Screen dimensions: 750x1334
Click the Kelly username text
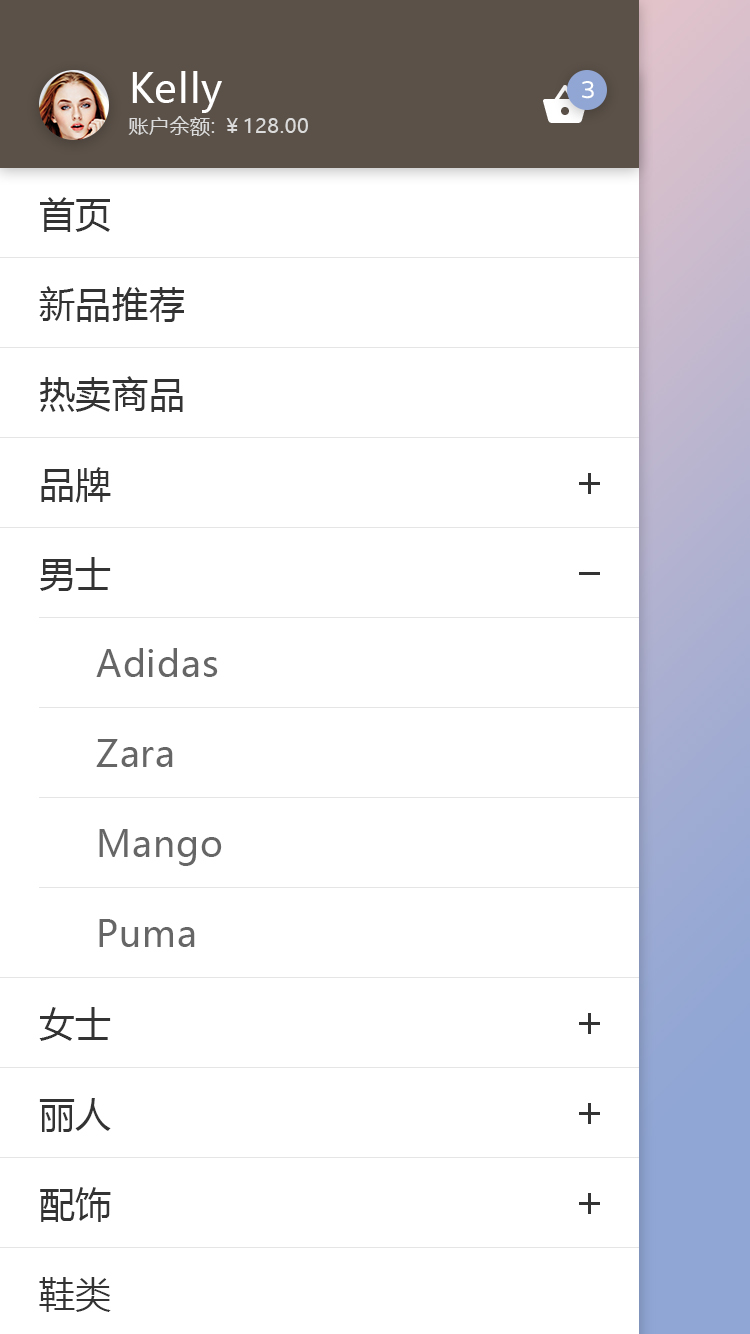(176, 89)
